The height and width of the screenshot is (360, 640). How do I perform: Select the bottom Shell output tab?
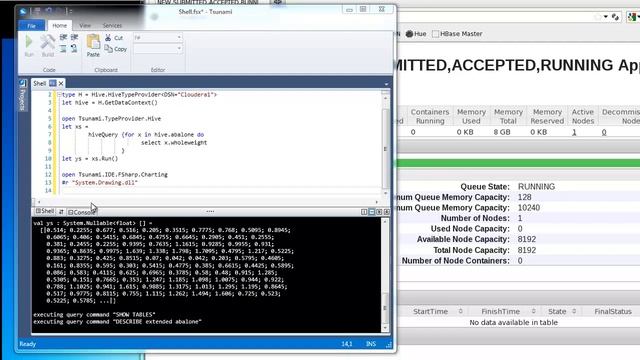pyautogui.click(x=45, y=211)
